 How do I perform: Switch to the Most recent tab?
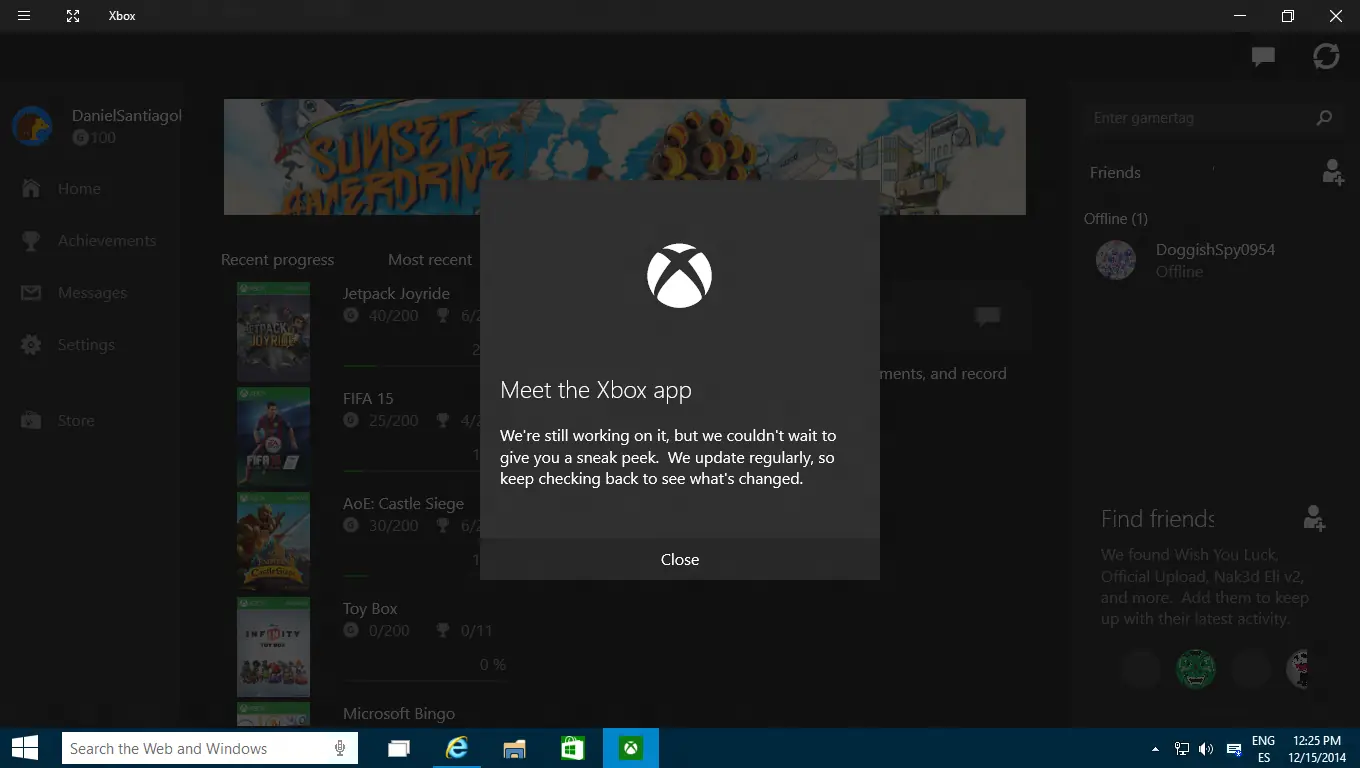tap(430, 259)
